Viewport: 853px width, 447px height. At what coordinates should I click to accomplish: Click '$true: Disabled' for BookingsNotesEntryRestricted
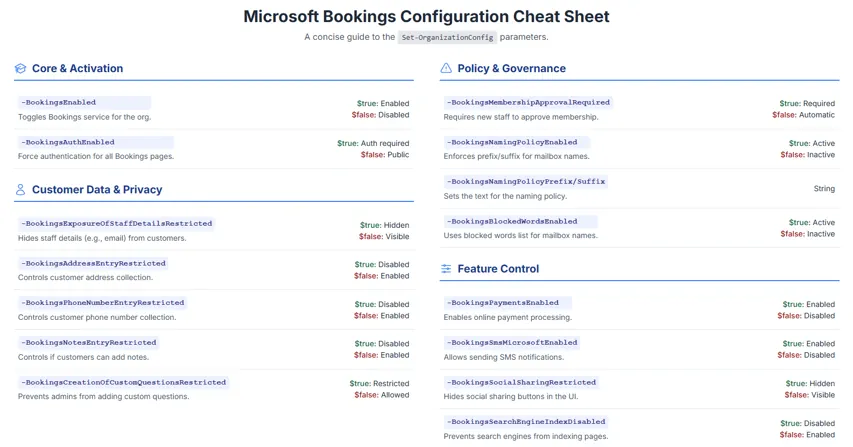coord(382,344)
